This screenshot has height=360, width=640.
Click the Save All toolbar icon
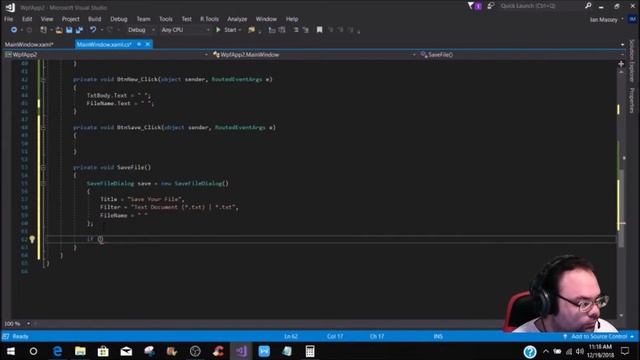[79, 30]
